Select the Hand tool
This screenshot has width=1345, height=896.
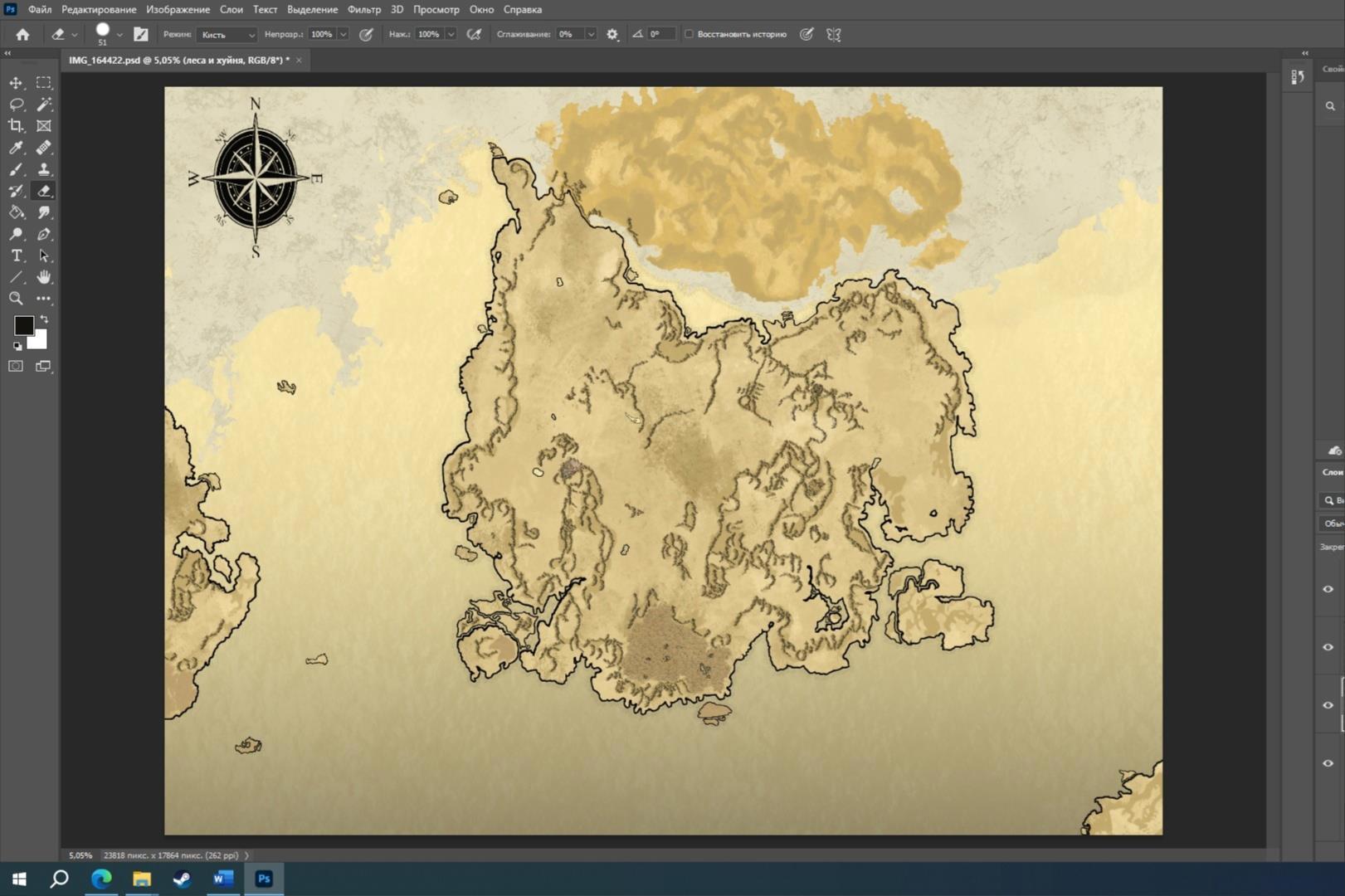(x=44, y=277)
